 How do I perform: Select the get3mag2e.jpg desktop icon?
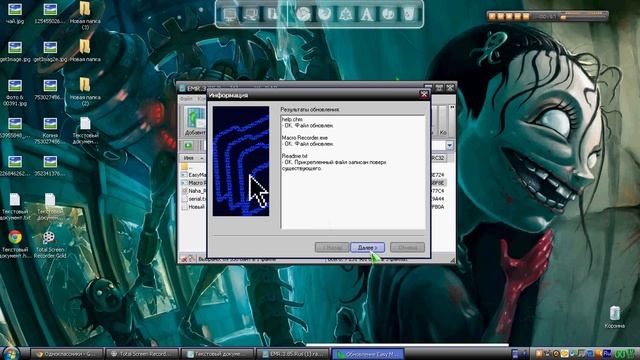50,51
